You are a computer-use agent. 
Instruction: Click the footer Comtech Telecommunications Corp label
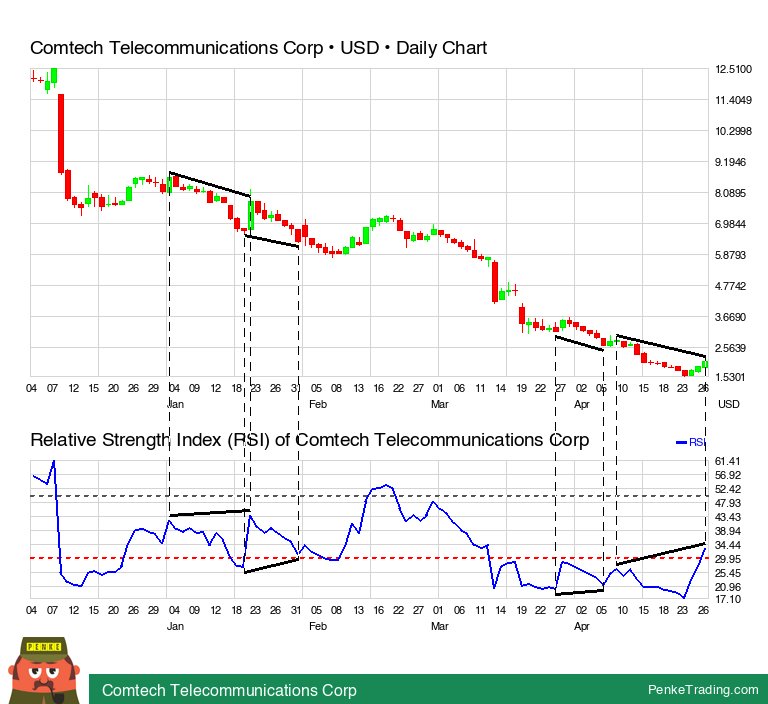(x=229, y=690)
